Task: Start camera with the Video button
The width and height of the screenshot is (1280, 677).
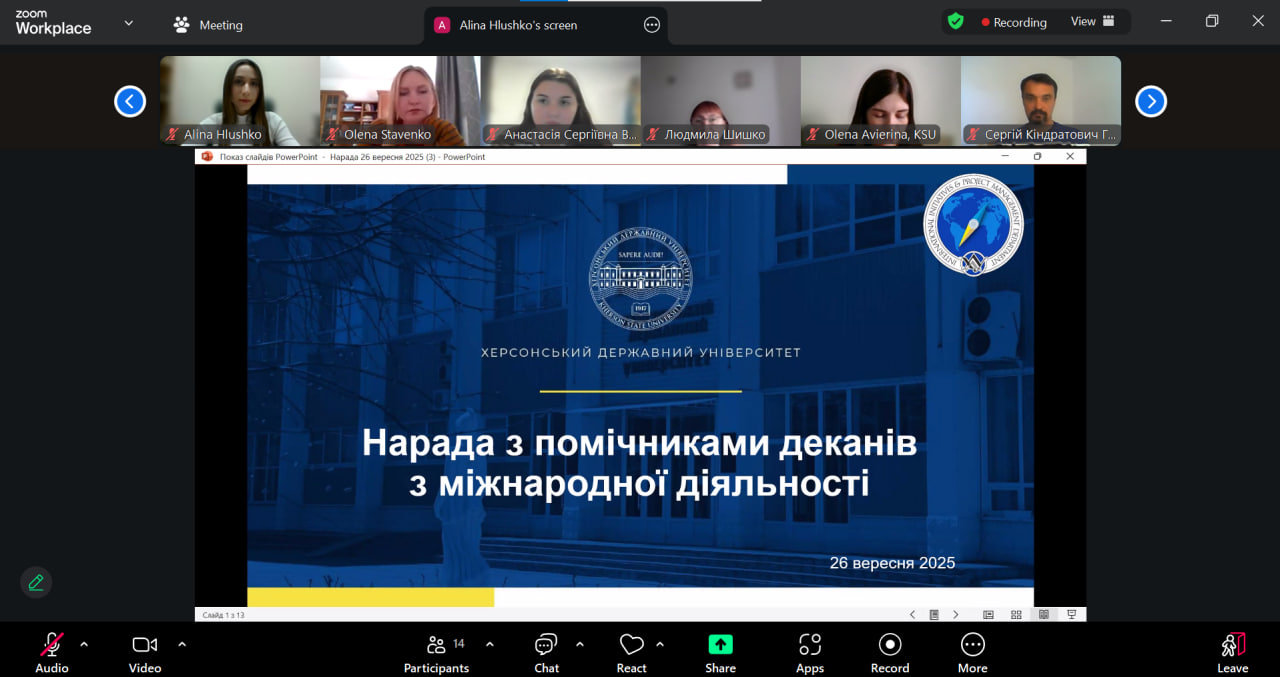Action: pyautogui.click(x=145, y=652)
